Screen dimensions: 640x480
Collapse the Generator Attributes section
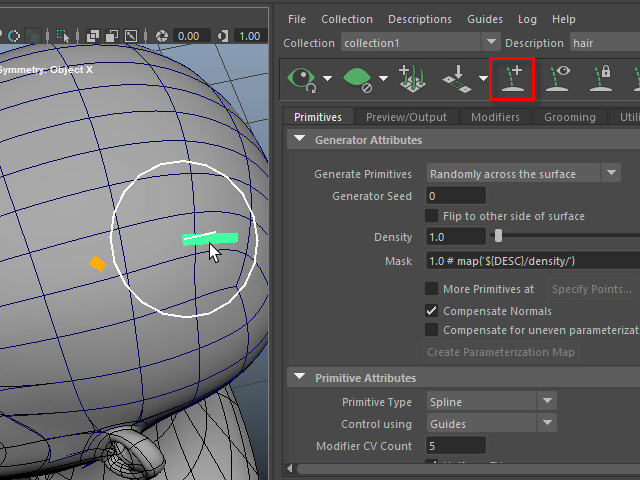[300, 140]
